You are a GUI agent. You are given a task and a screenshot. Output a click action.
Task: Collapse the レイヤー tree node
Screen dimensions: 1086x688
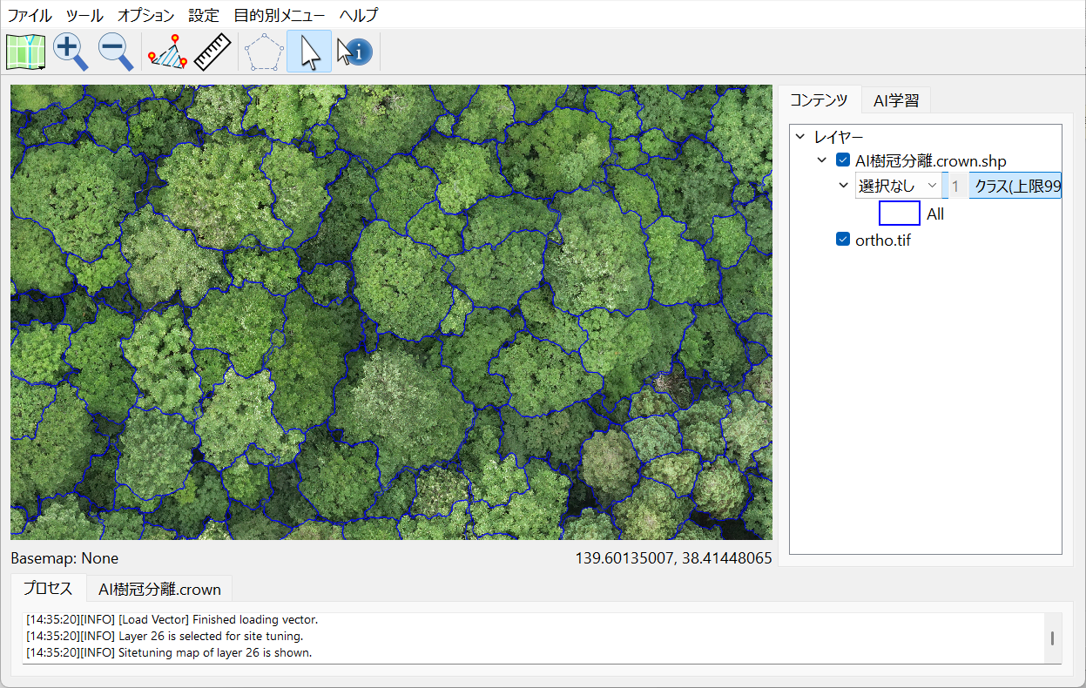pos(800,137)
